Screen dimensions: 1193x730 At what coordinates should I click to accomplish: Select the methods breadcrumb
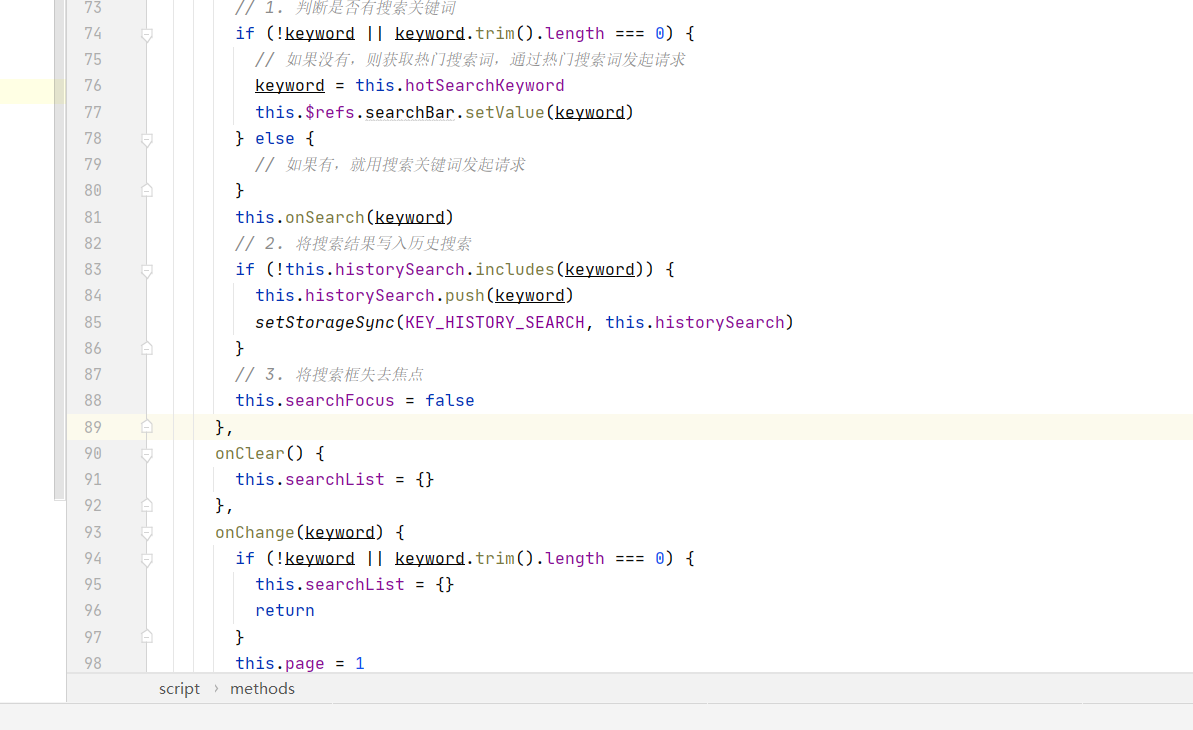262,689
